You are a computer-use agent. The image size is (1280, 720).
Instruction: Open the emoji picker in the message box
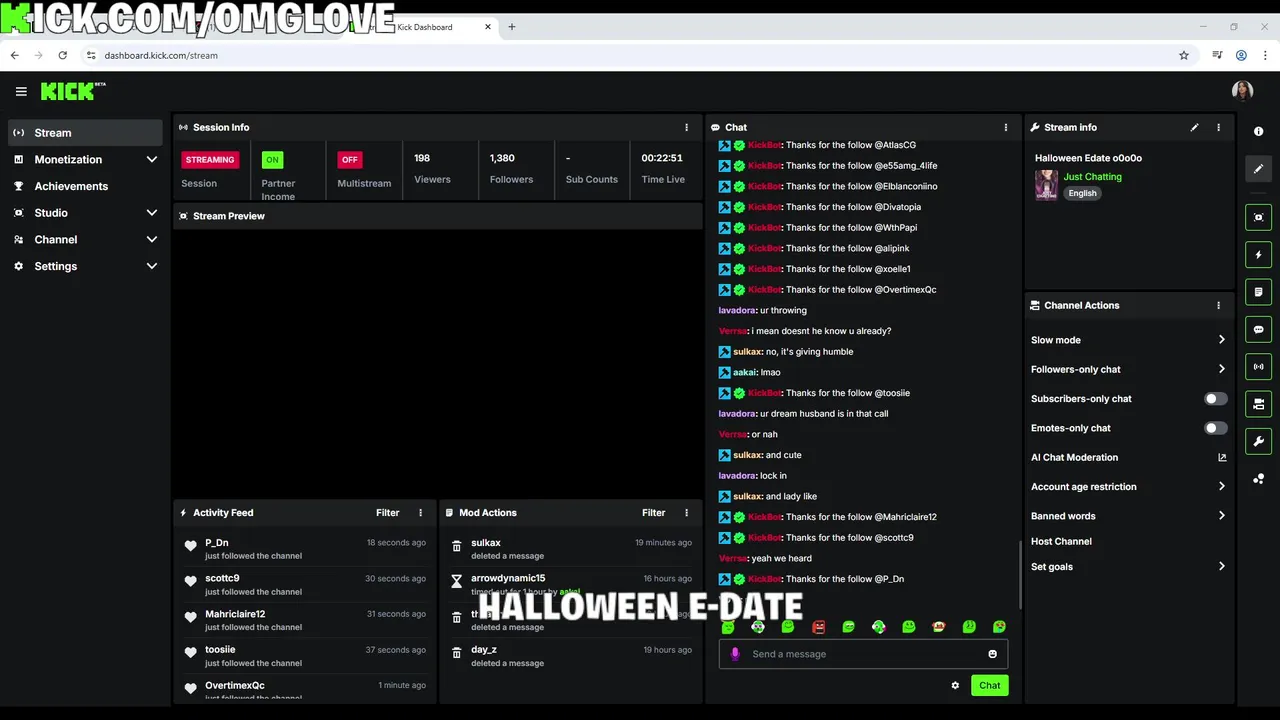[992, 654]
